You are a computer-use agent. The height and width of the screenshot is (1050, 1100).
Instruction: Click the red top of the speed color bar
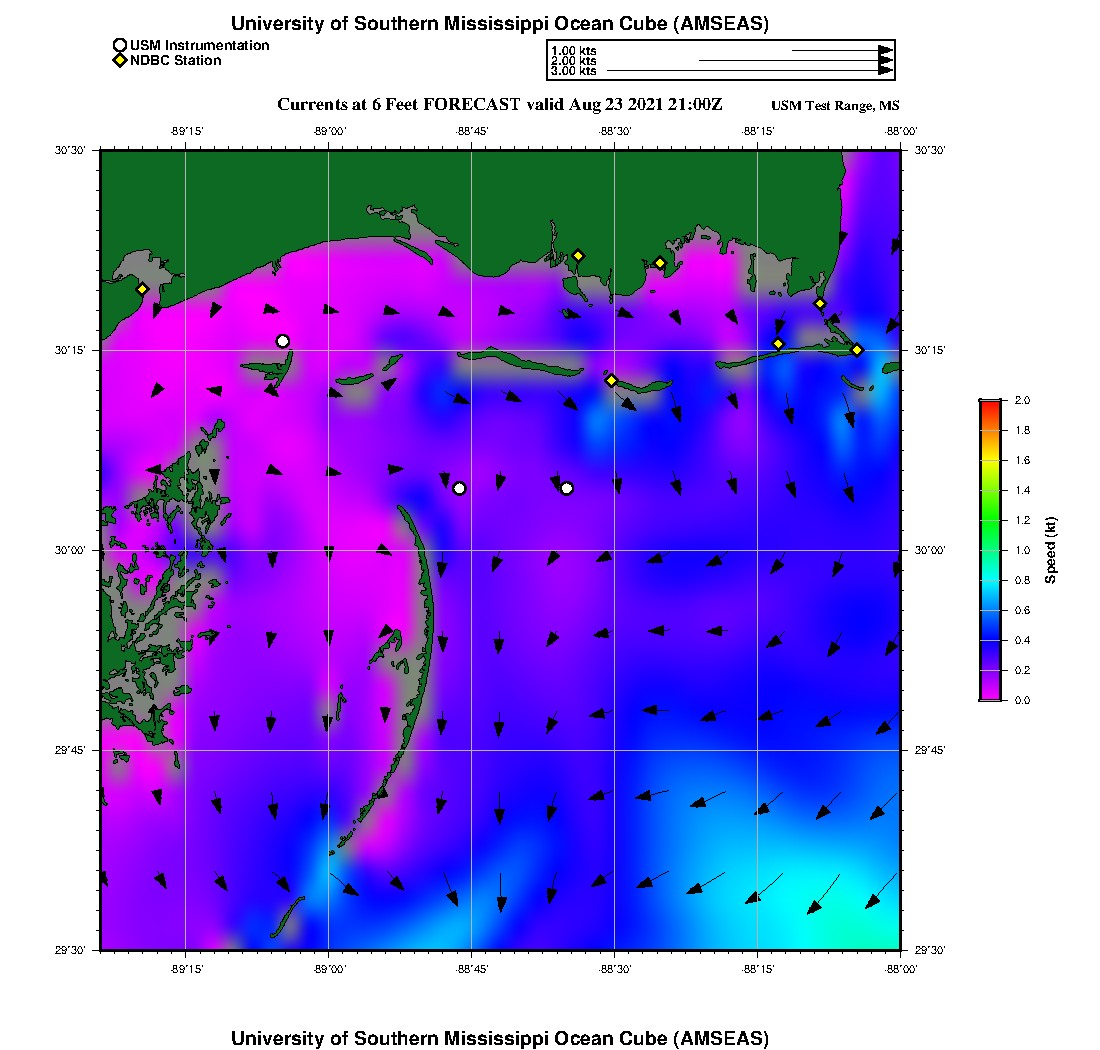[x=990, y=403]
